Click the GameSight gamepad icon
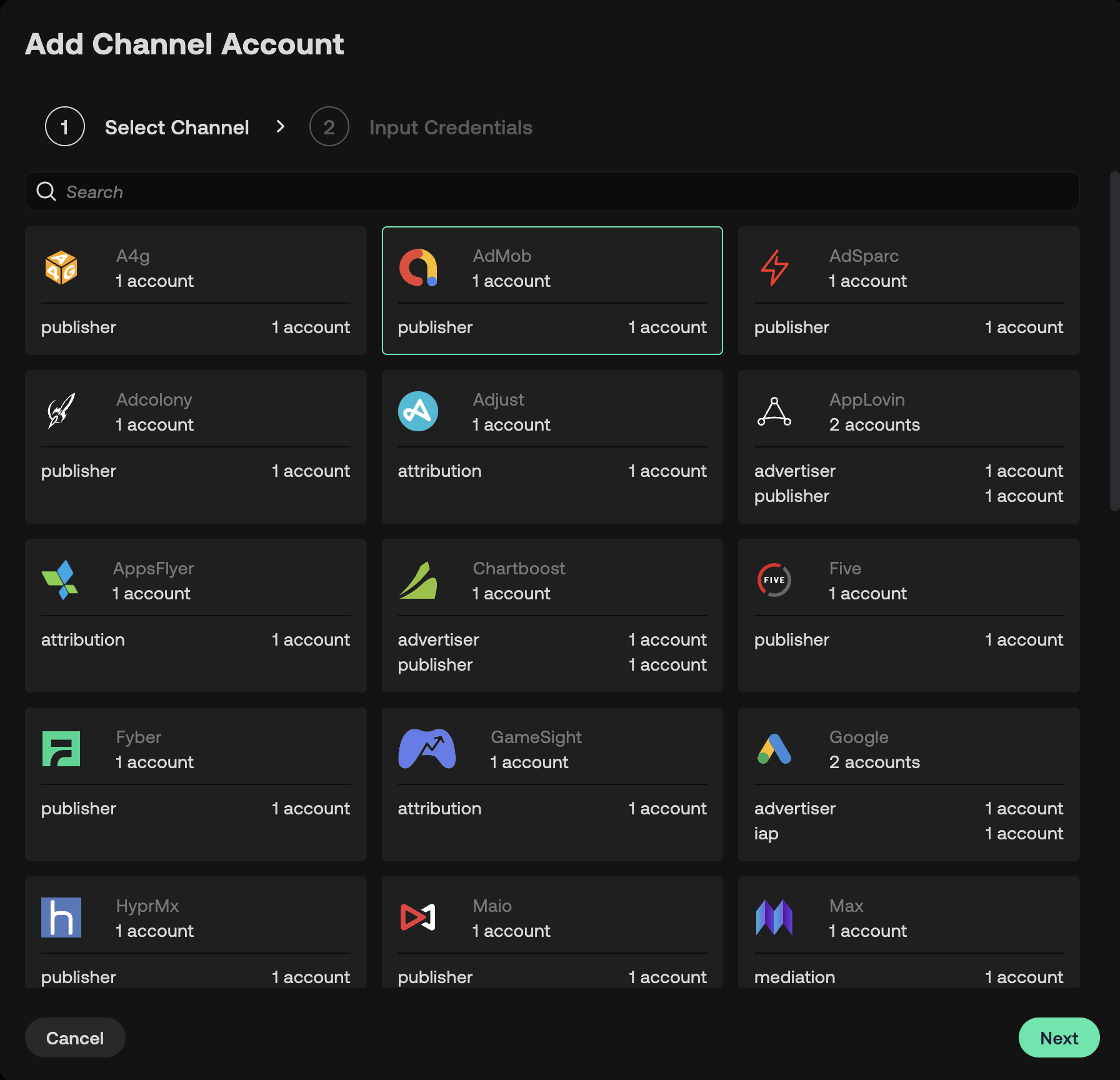Screen dimensions: 1120x1080 click(x=427, y=749)
